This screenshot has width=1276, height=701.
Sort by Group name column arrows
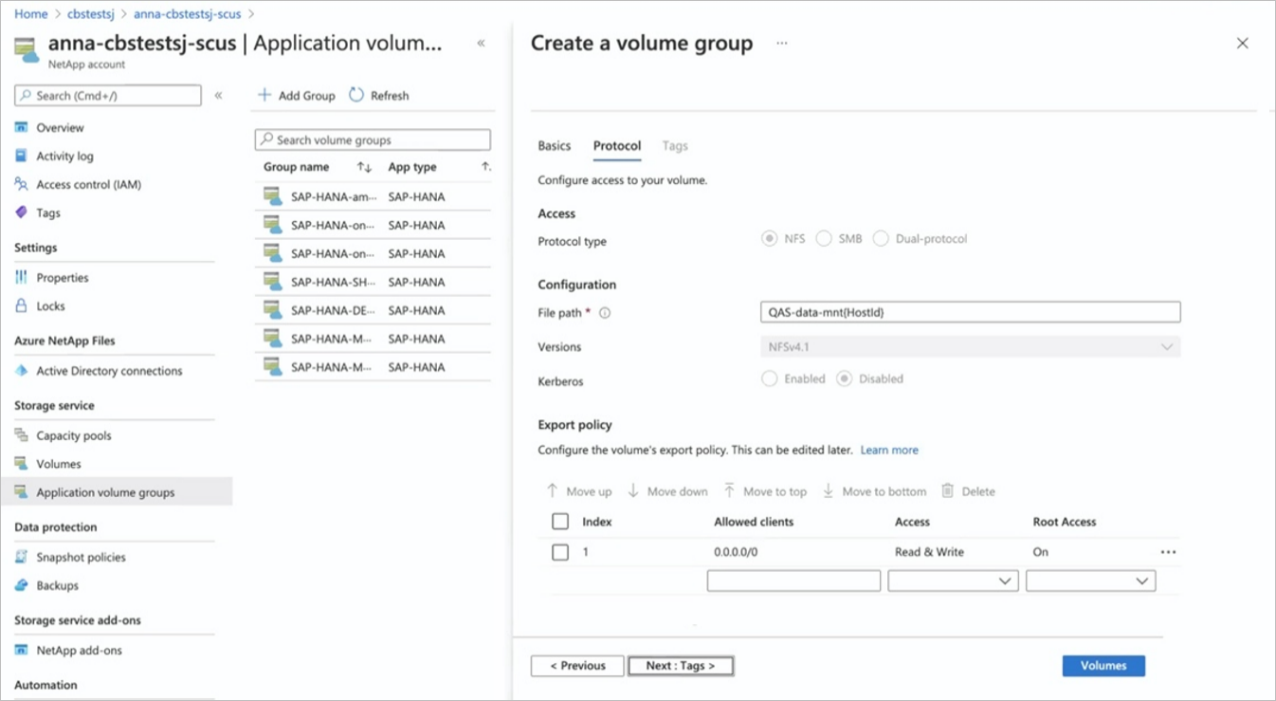pos(364,167)
